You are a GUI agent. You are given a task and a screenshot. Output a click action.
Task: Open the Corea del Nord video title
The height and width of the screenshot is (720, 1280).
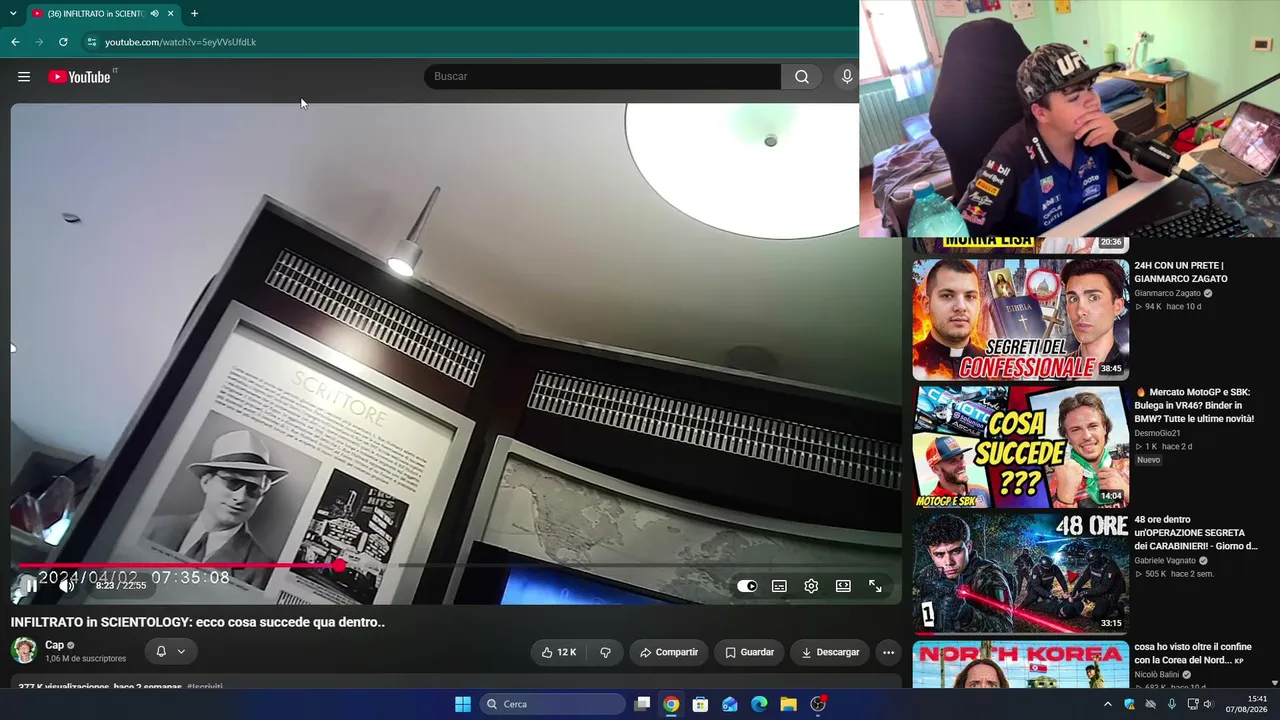[1193, 654]
